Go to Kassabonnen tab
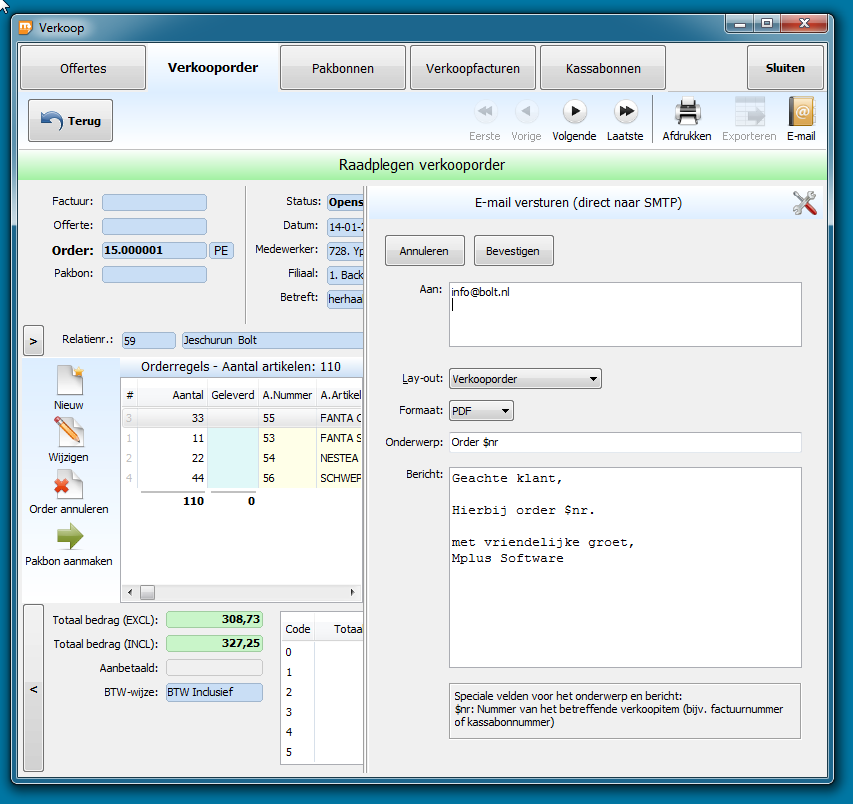 click(603, 68)
